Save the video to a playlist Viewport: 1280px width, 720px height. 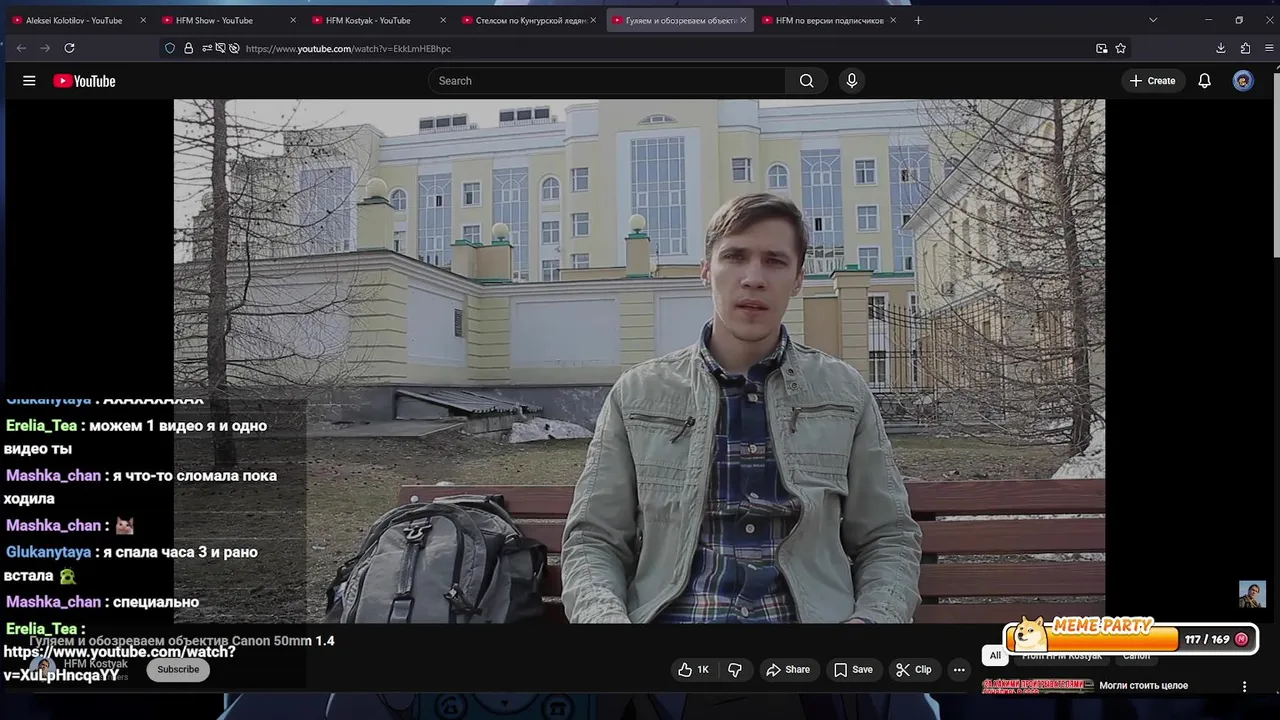click(853, 670)
